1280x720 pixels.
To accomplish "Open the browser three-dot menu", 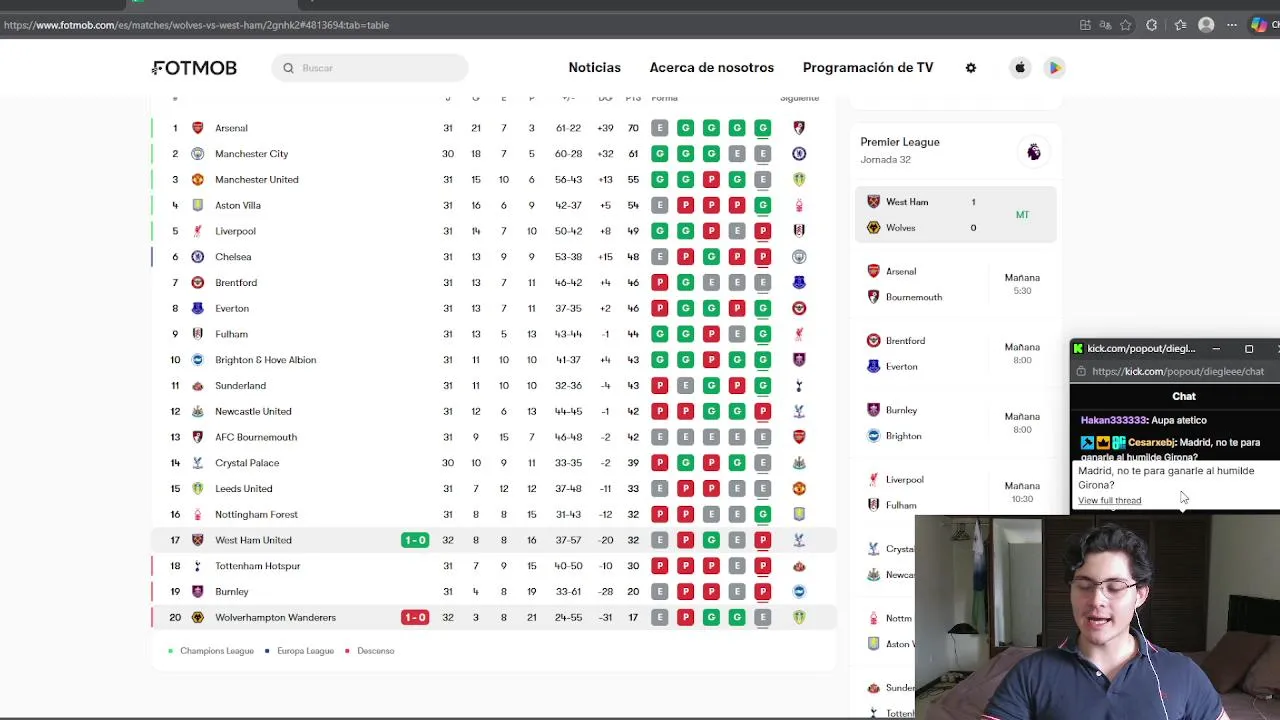I will click(x=1232, y=25).
